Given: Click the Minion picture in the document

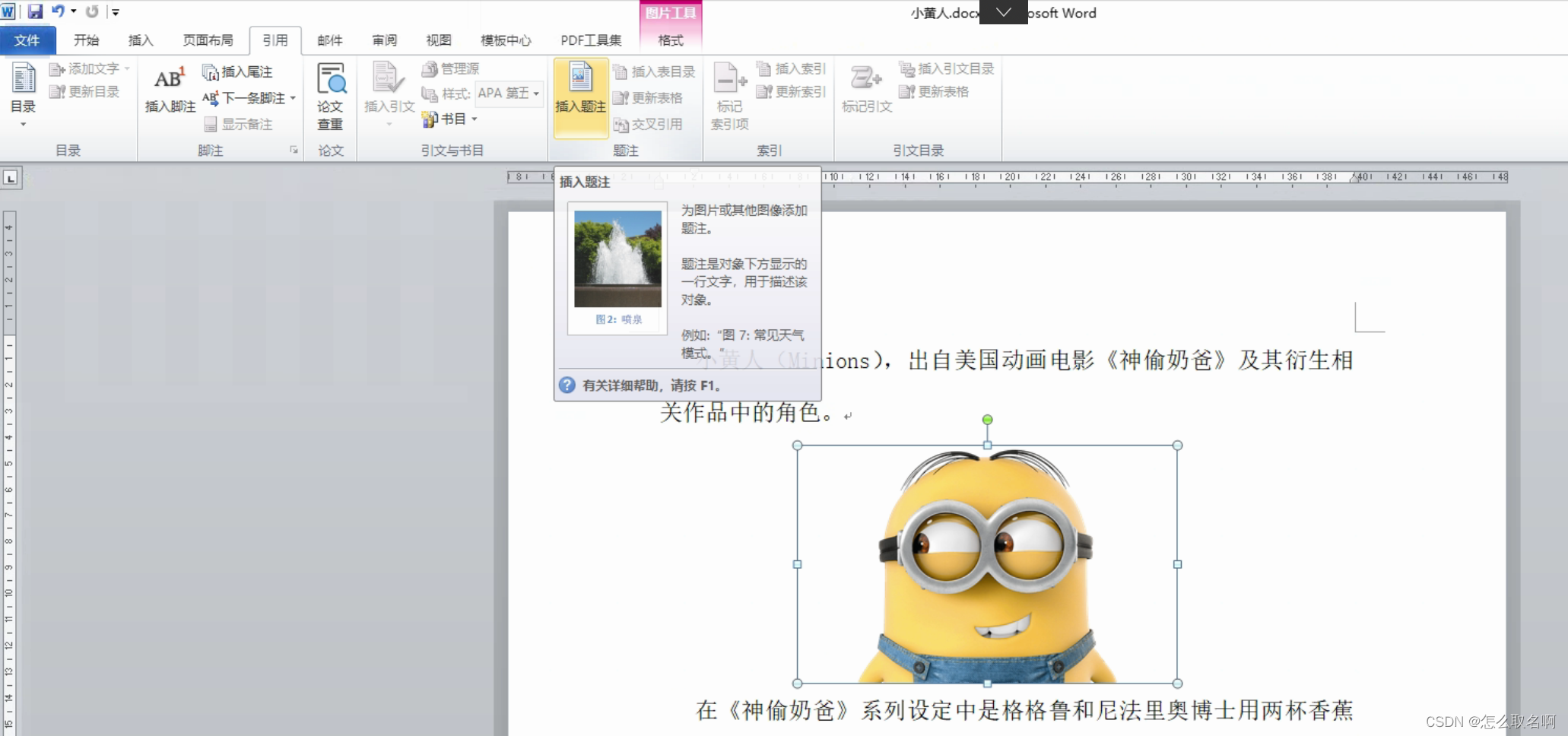Looking at the screenshot, I should click(987, 564).
